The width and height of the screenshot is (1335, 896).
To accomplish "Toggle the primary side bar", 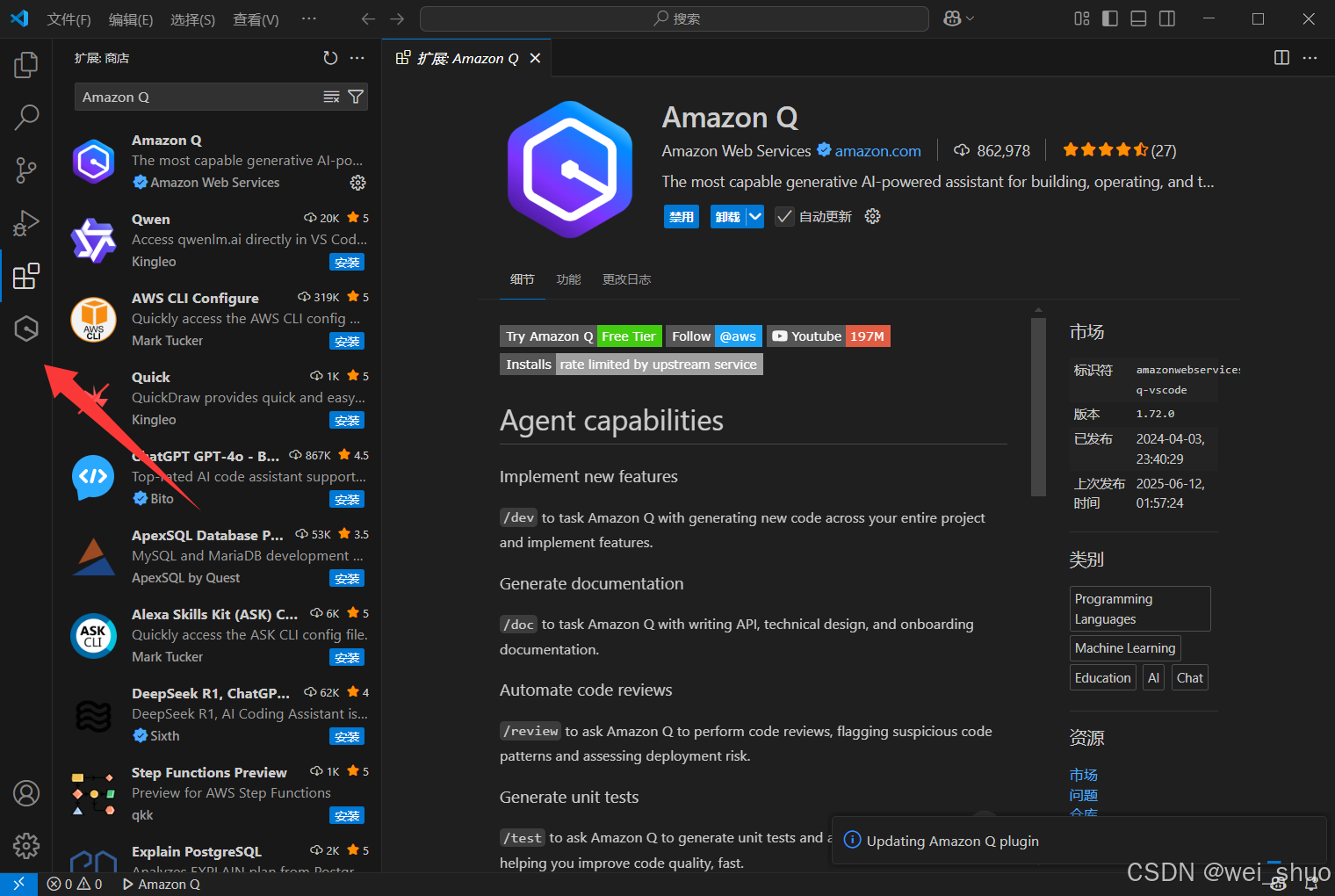I will [1110, 18].
